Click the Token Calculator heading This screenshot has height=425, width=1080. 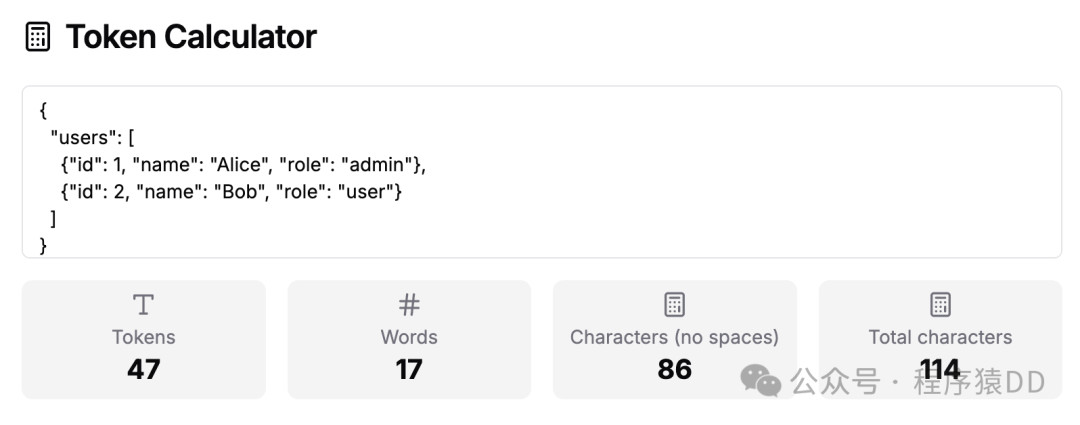click(x=191, y=38)
